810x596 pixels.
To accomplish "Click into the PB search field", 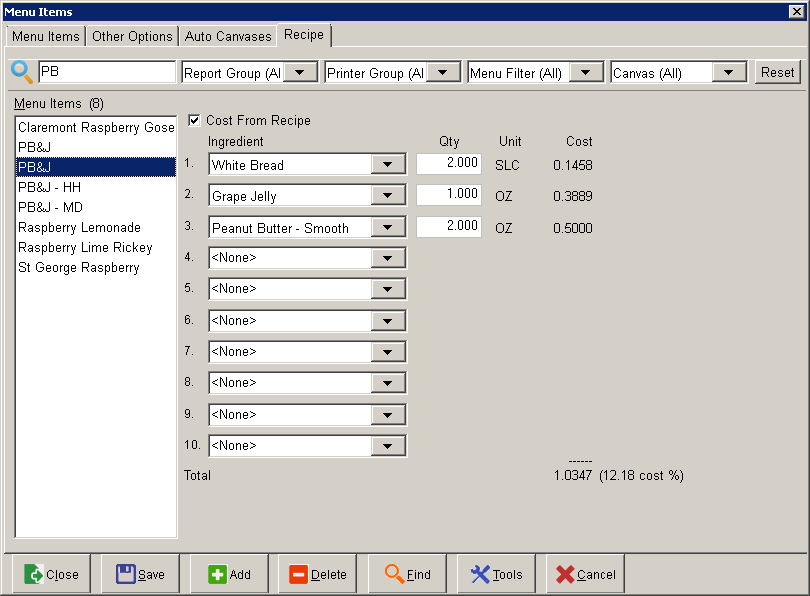I will [107, 72].
